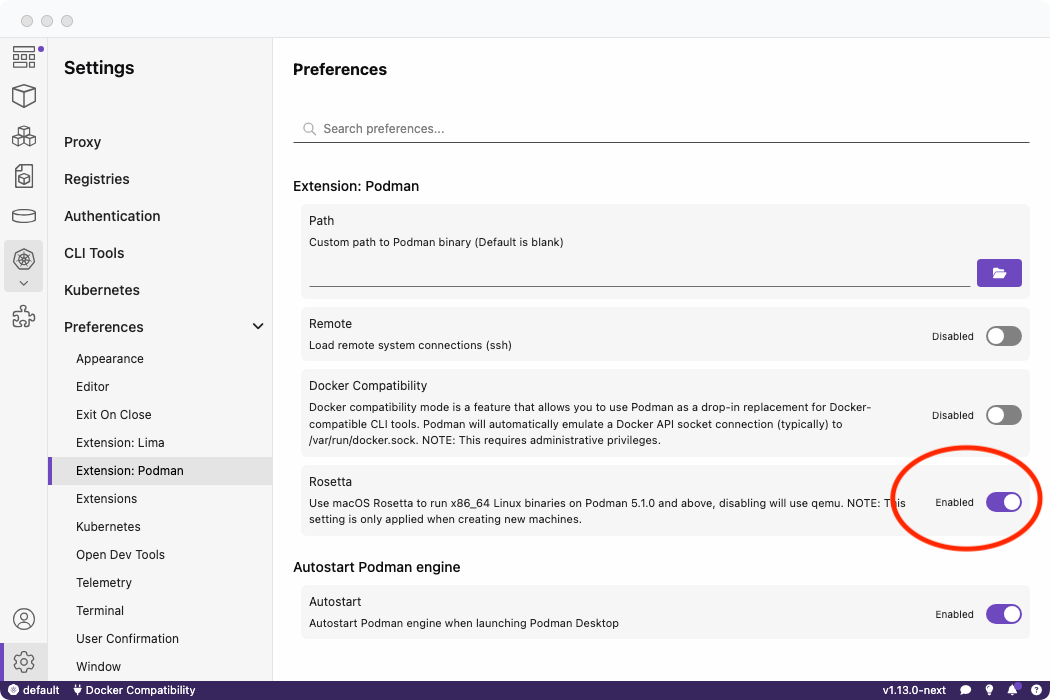The width and height of the screenshot is (1050, 700).
Task: Browse for the Podman binary path
Action: pos(999,273)
